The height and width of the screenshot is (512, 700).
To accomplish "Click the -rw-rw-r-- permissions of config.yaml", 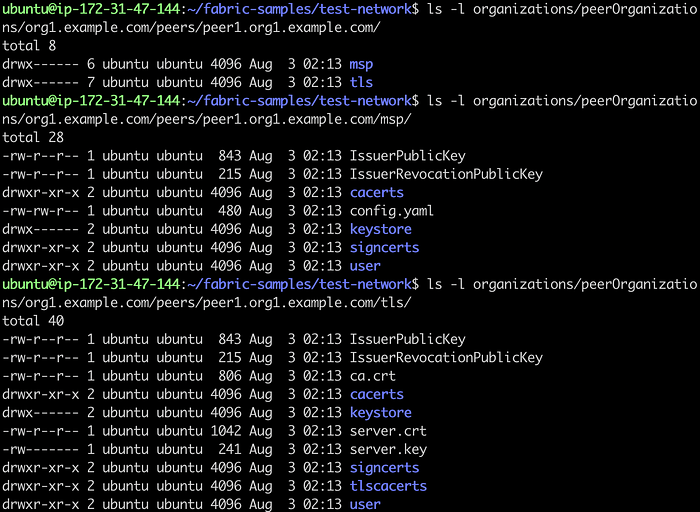I will [41, 211].
